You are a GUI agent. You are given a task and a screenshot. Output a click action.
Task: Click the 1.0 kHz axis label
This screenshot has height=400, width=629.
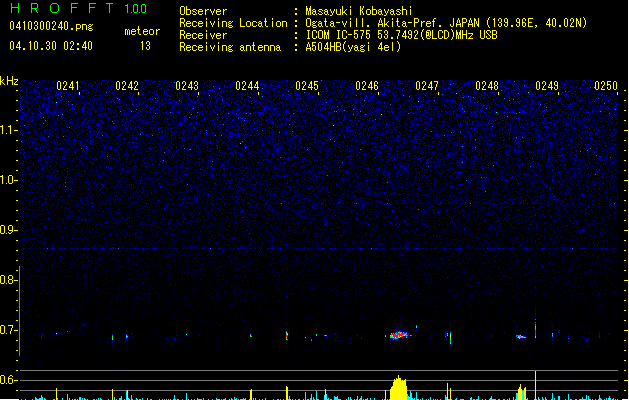coord(8,180)
